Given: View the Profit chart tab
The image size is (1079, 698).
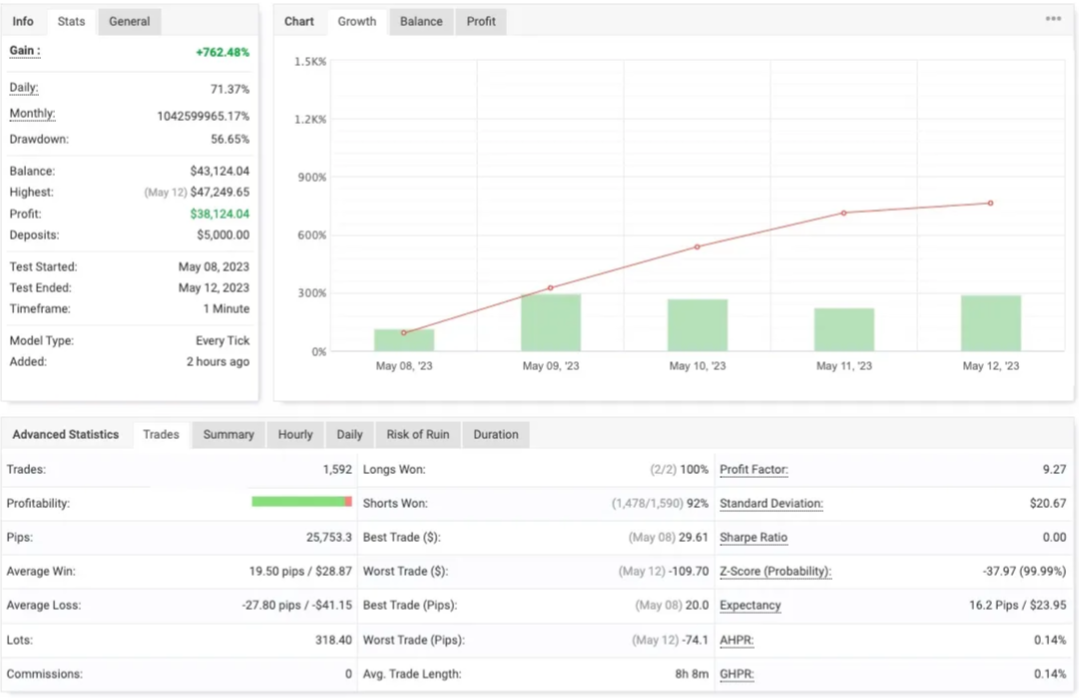Looking at the screenshot, I should 480,20.
